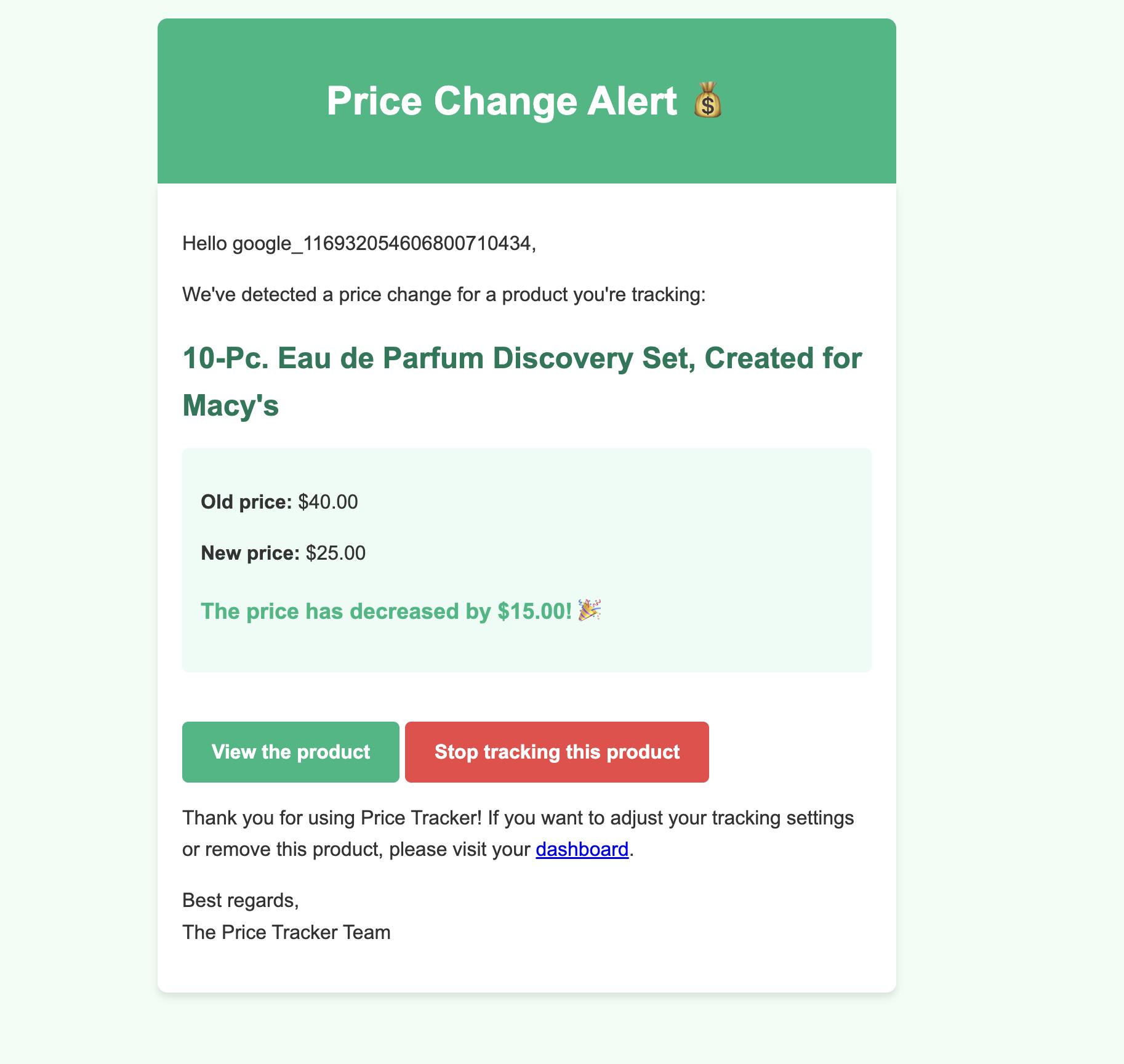Click the google_ username in greeting

(380, 244)
